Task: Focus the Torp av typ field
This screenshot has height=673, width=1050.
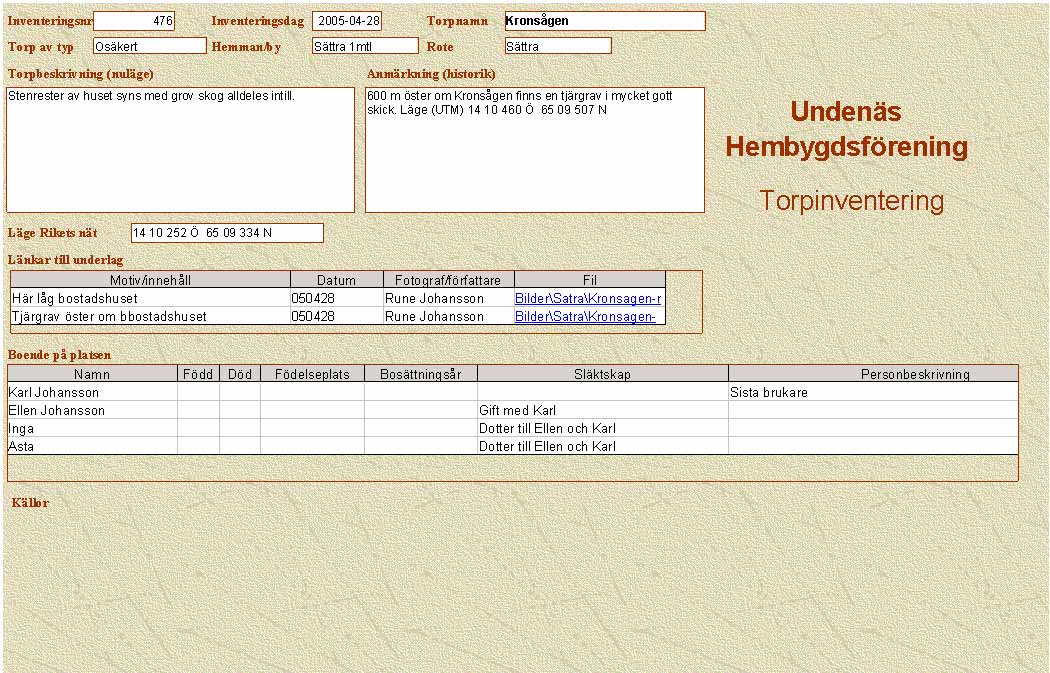Action: 149,46
